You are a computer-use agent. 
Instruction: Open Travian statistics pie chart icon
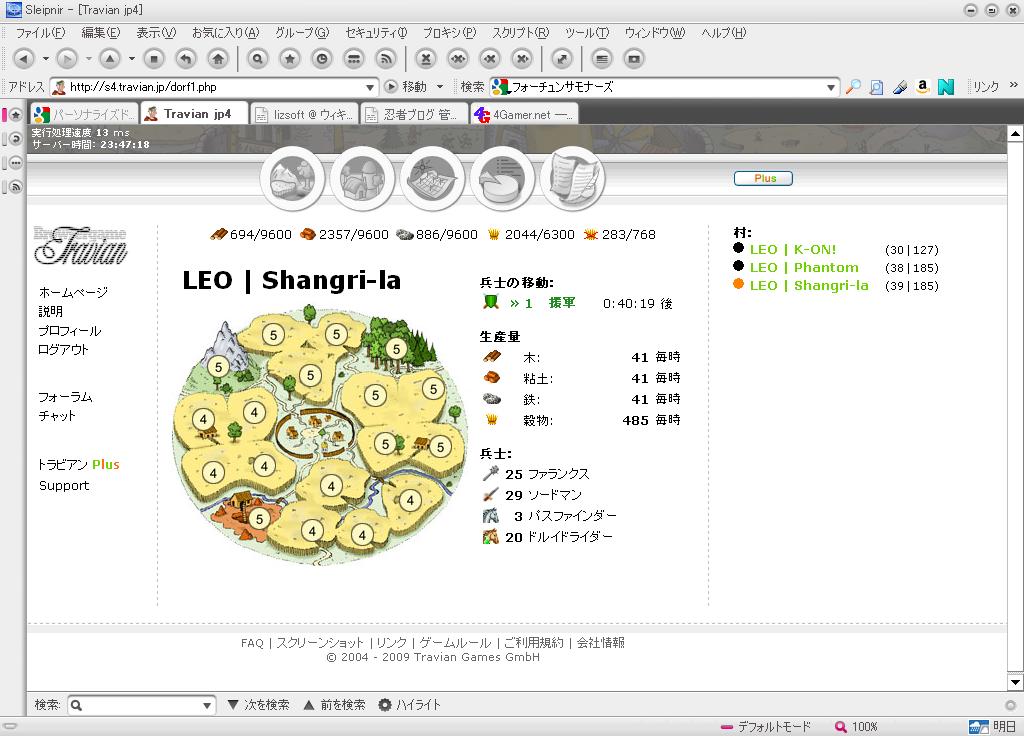click(x=502, y=178)
